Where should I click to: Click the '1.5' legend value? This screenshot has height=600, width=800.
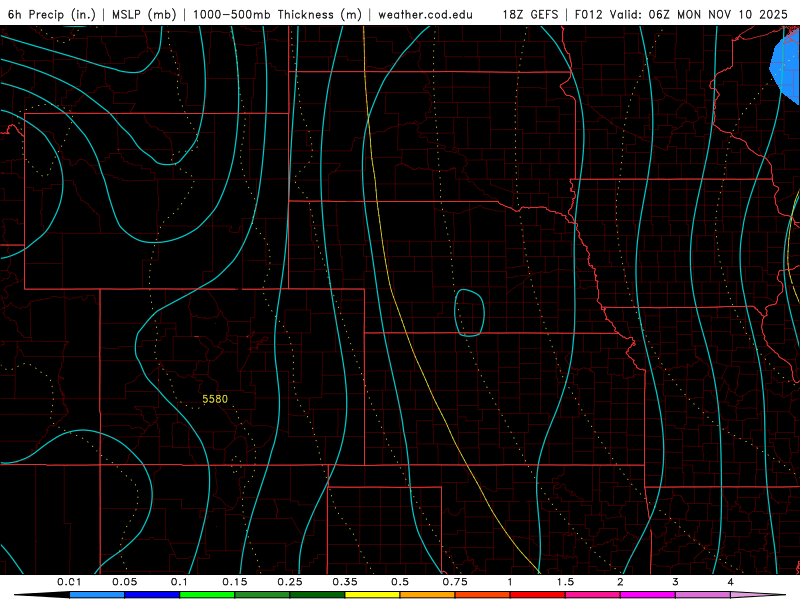(x=565, y=582)
